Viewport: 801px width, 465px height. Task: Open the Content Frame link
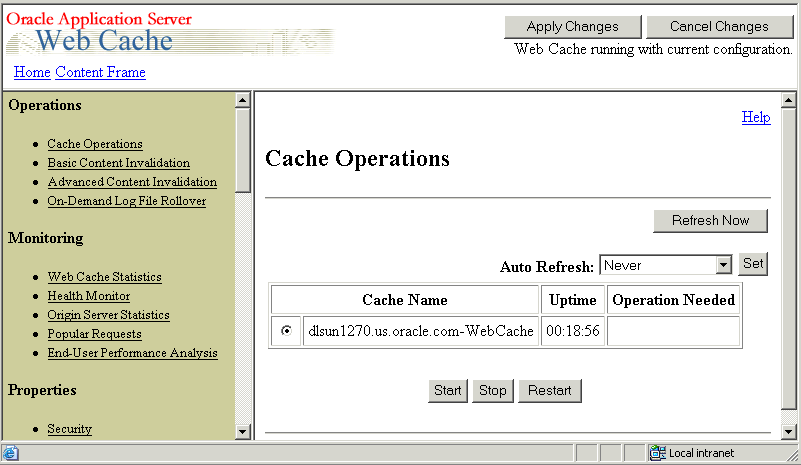(100, 72)
